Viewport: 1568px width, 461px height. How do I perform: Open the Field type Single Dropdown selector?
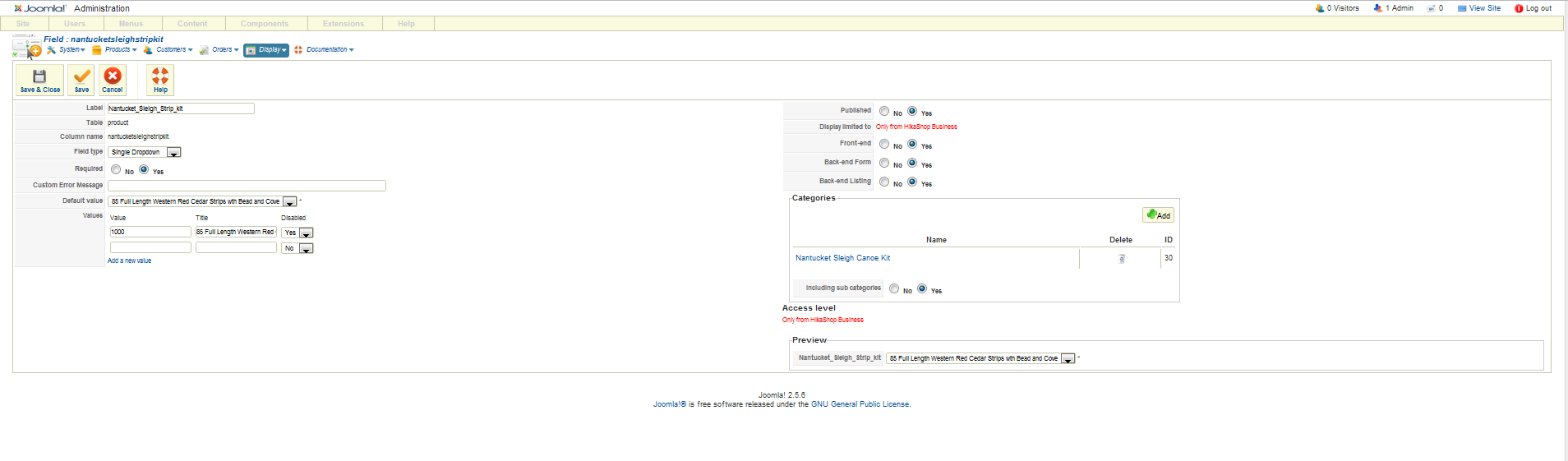(145, 152)
